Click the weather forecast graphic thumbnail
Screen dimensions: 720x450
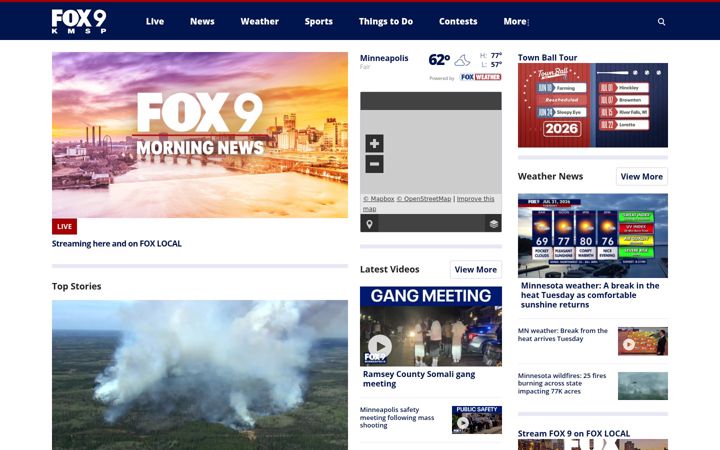click(x=593, y=236)
